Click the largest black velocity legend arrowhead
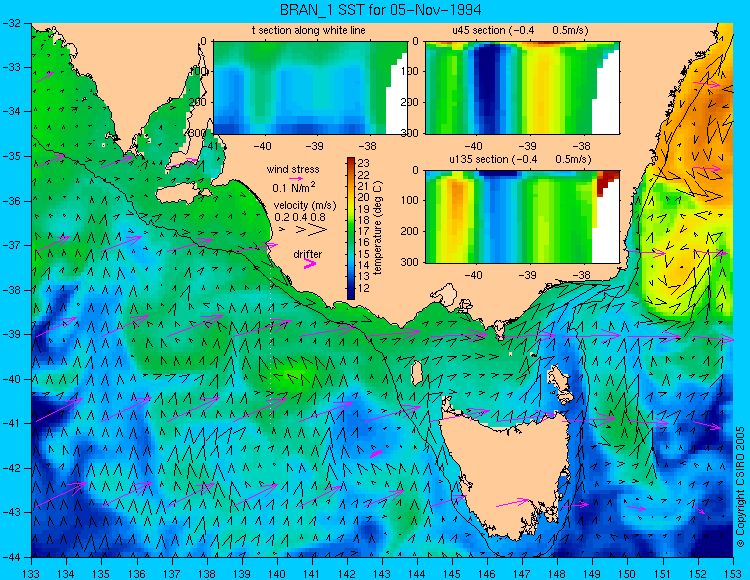Image resolution: width=750 pixels, height=580 pixels. (318, 230)
